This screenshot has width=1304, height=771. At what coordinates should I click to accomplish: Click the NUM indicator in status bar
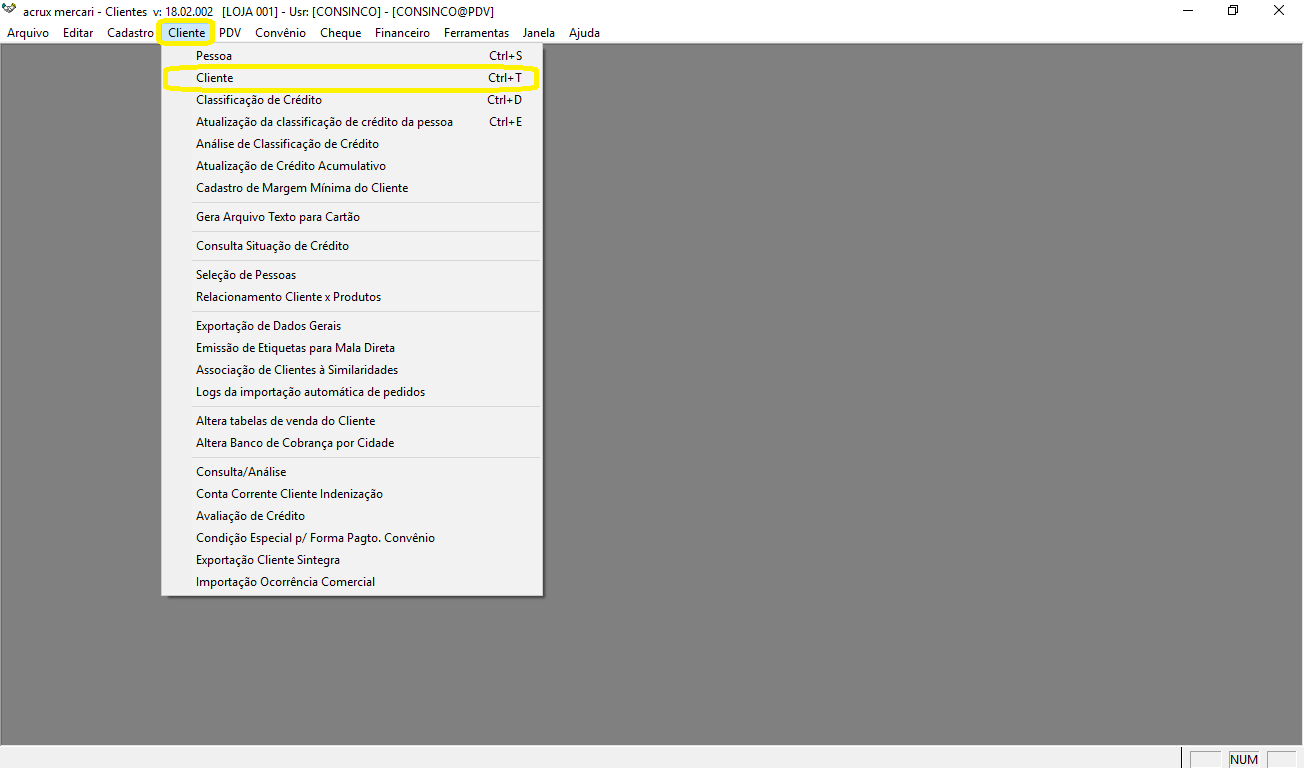pos(1244,760)
